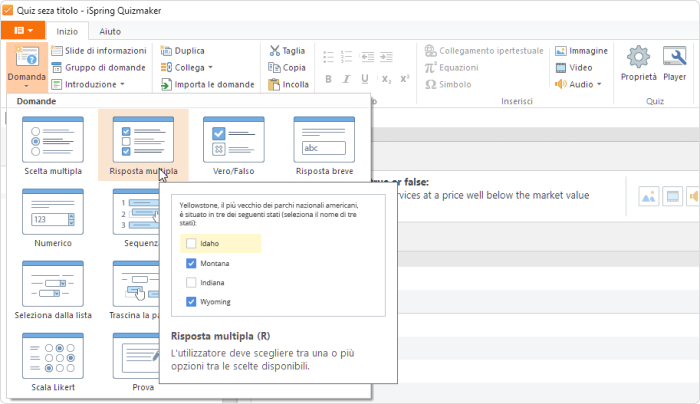700x404 pixels.
Task: Insert Equazioni formula
Action: tap(451, 67)
